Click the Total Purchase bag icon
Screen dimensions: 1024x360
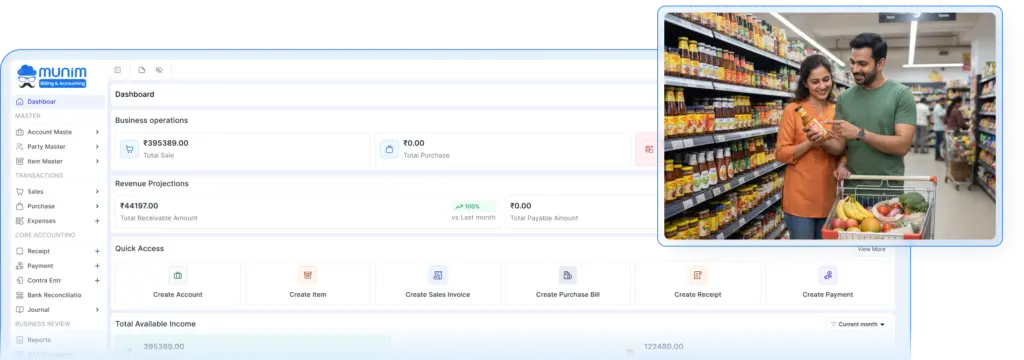(x=389, y=149)
